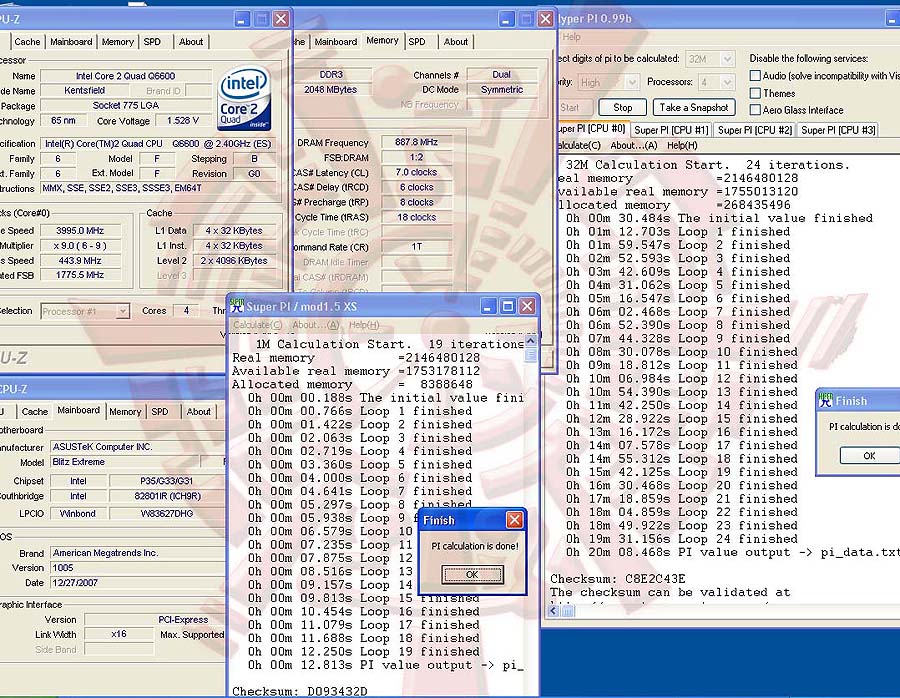
Task: Click the Stop button in Hyper PI
Action: point(622,107)
